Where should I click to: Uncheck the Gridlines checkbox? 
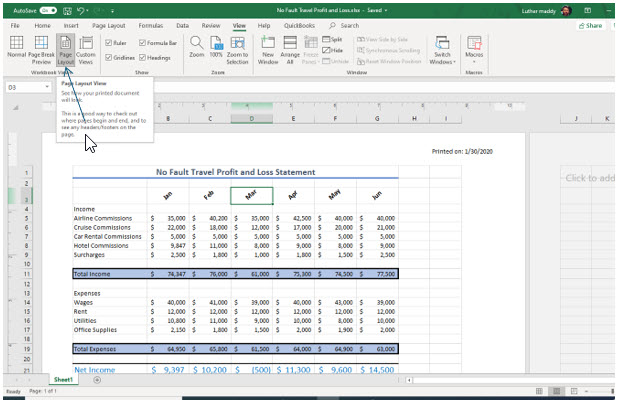[x=108, y=58]
